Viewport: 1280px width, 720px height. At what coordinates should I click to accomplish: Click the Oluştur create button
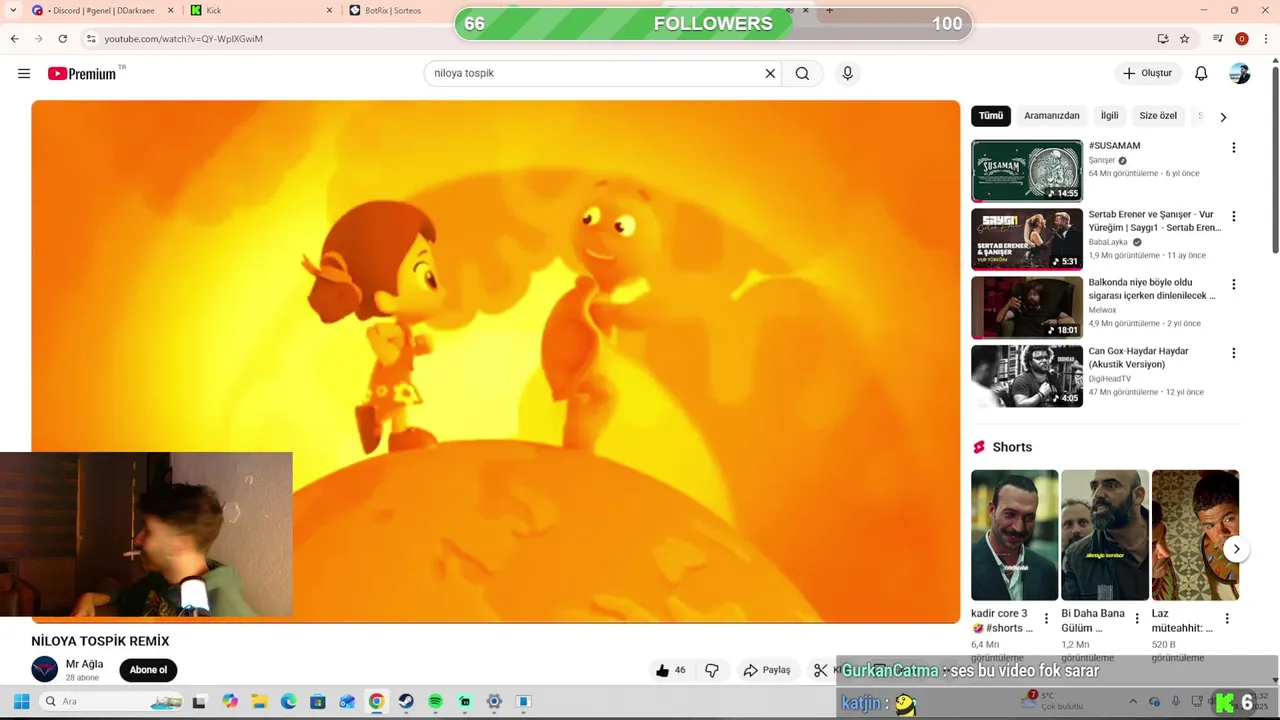click(x=1148, y=73)
